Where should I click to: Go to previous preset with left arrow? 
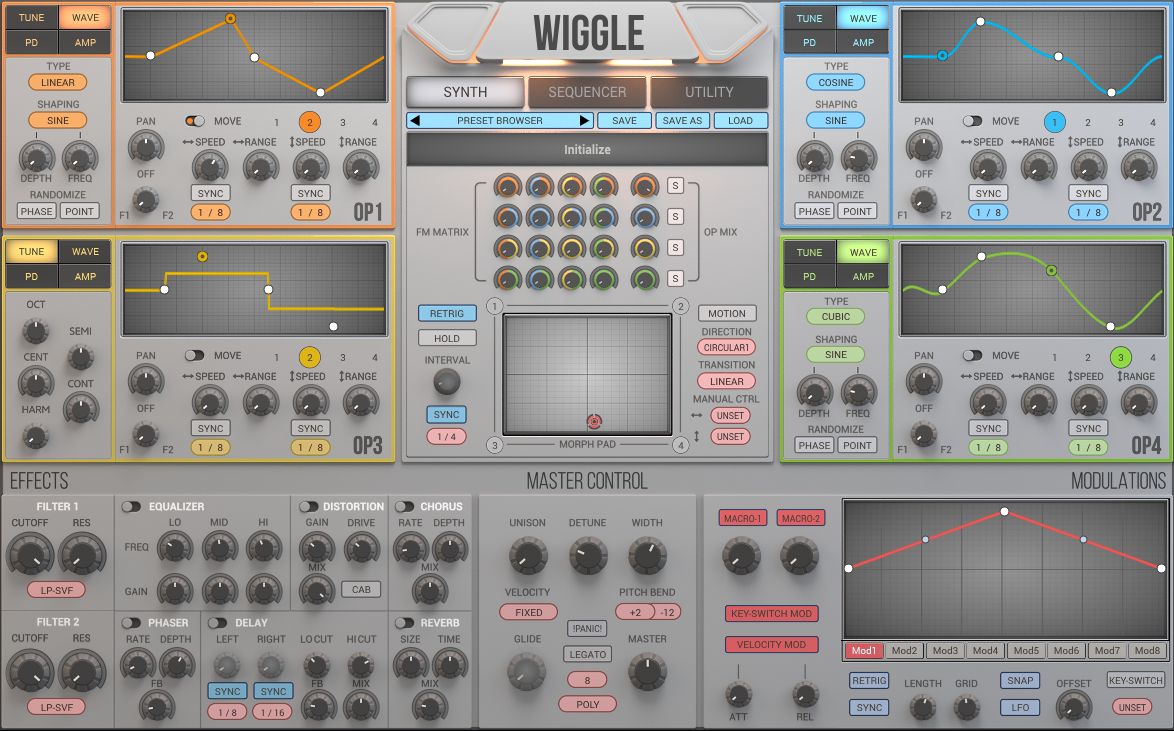click(416, 121)
